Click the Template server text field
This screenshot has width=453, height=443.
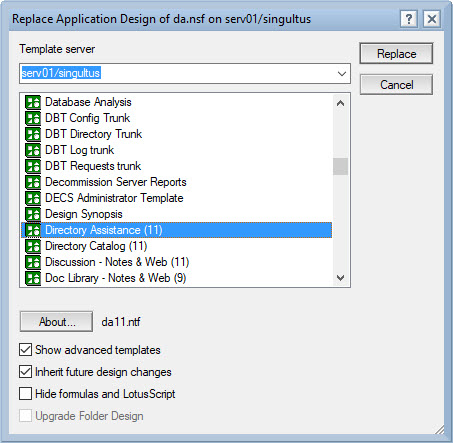[x=177, y=73]
